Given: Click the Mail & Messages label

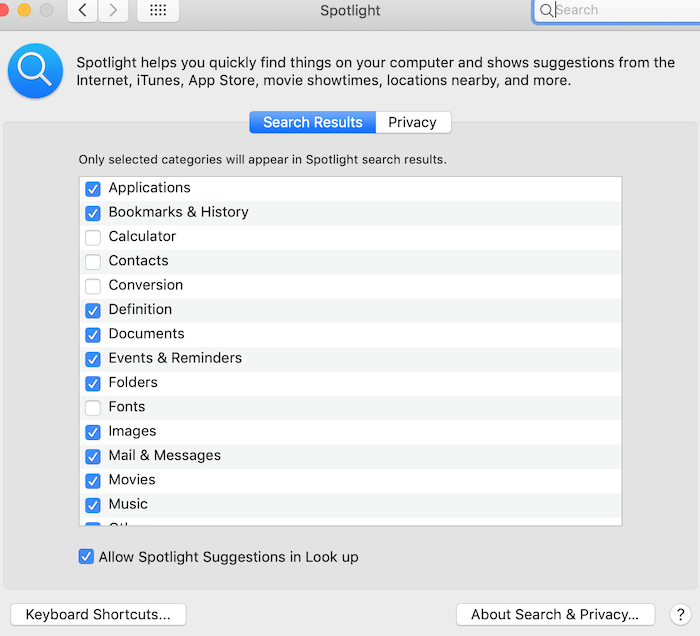Looking at the screenshot, I should [x=165, y=455].
